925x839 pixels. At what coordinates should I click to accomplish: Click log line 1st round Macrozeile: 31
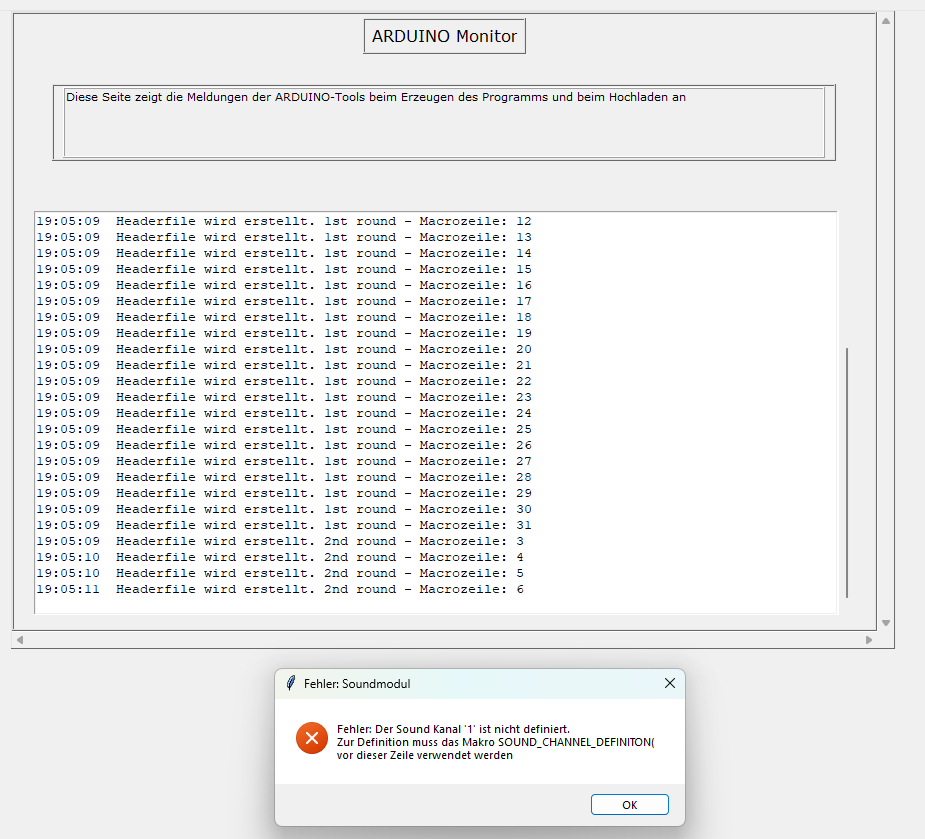tap(284, 525)
